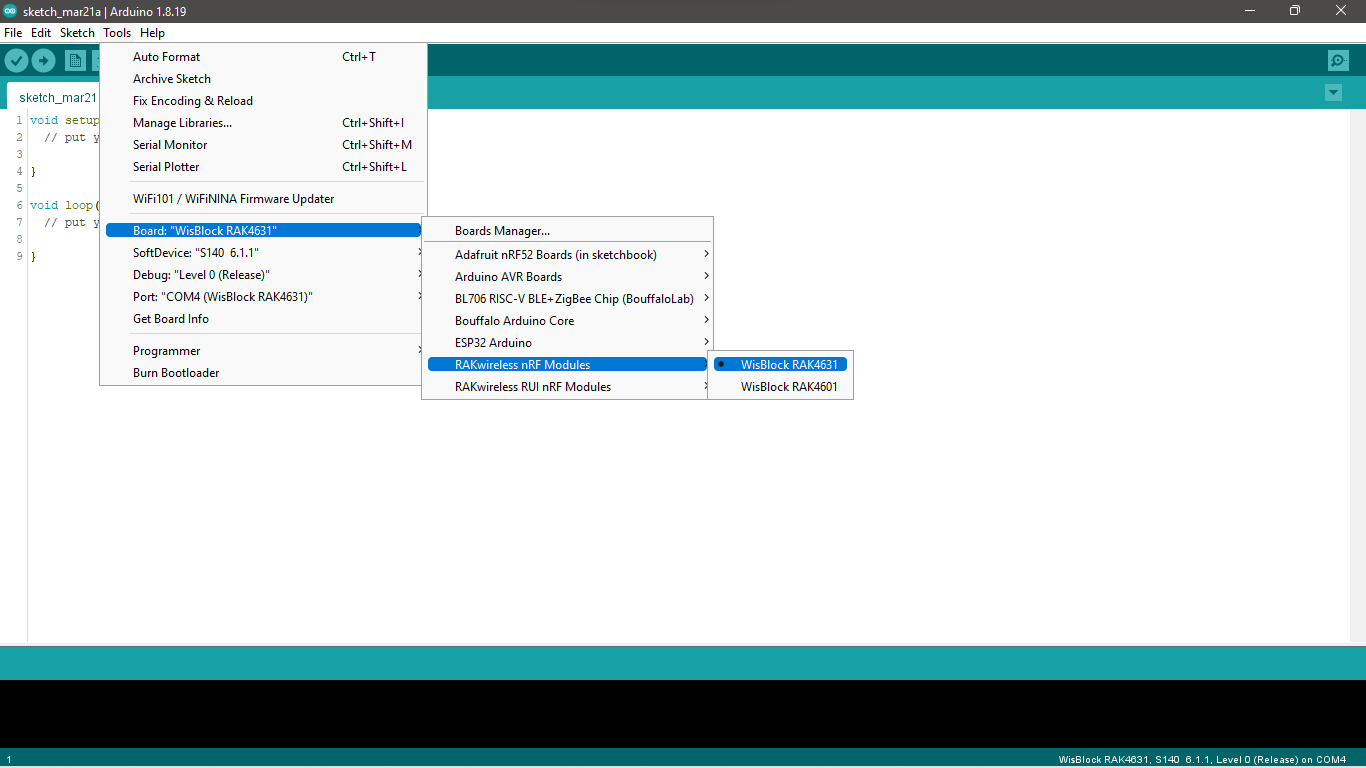1366x768 pixels.
Task: Open Boards Manager...
Action: tap(567, 231)
